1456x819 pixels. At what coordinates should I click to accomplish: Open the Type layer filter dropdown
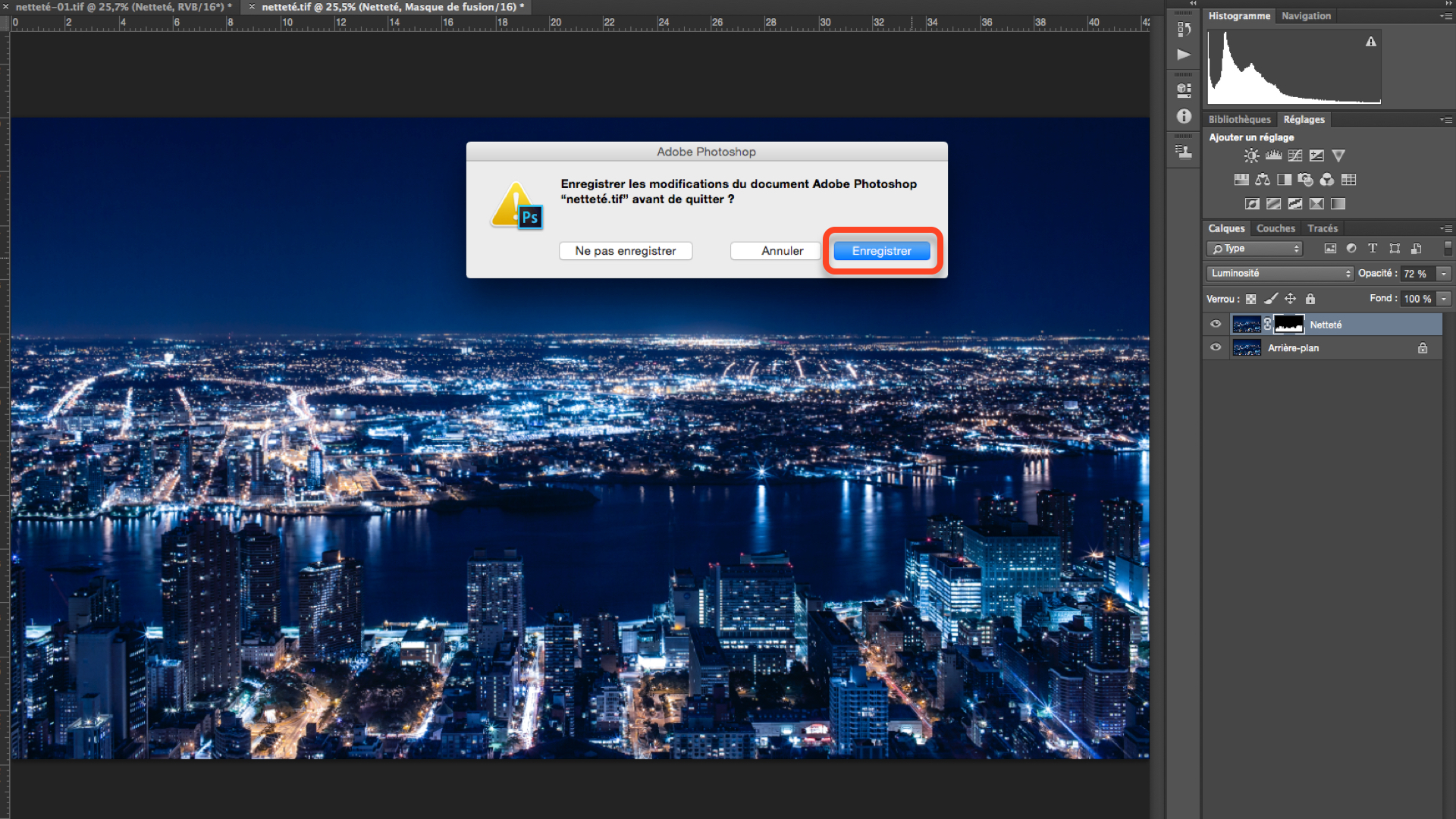1254,249
